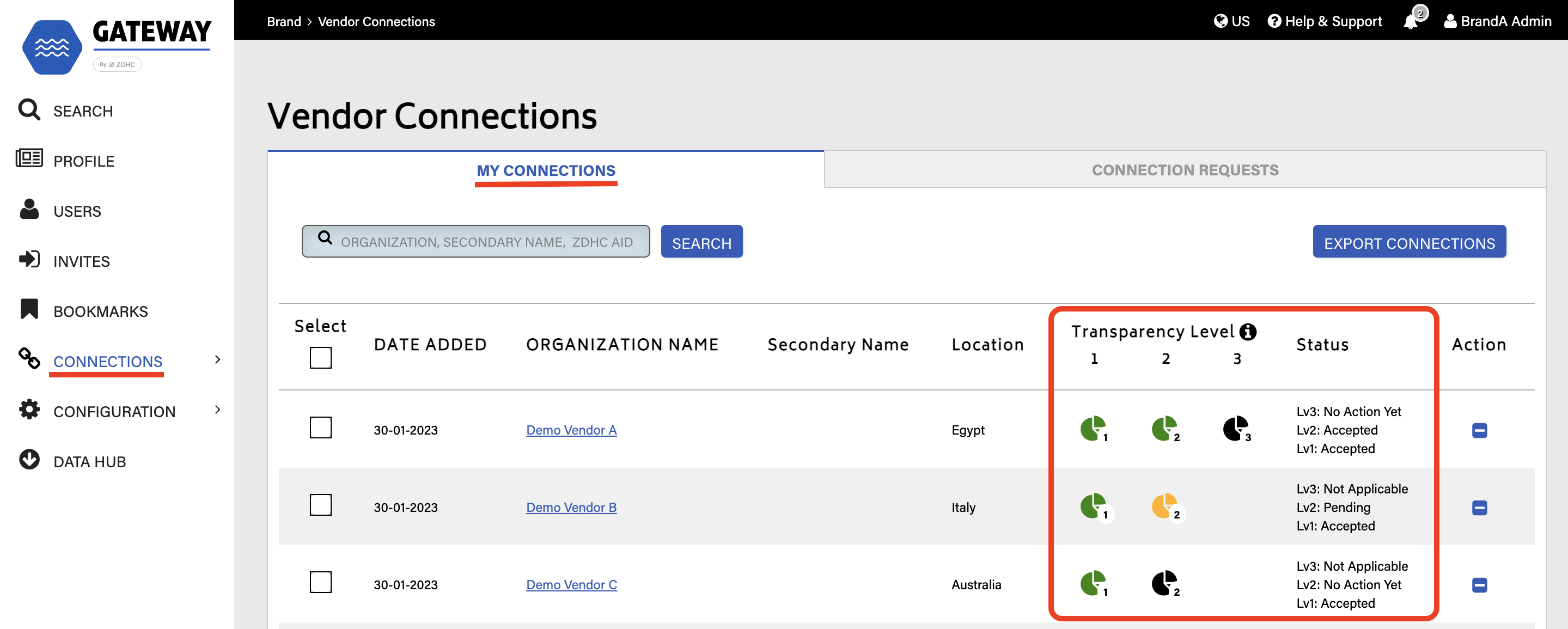Click the magnifier icon inside search field
The width and height of the screenshot is (1568, 629).
325,238
